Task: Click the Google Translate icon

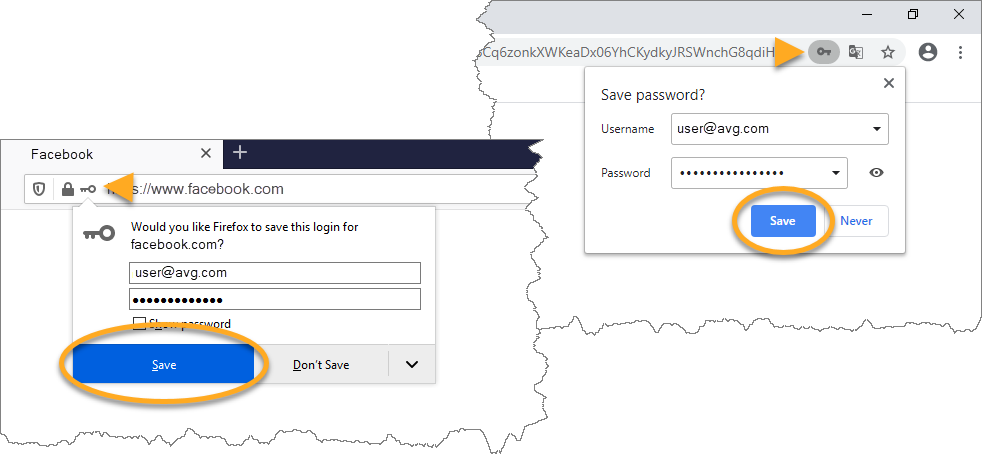Action: 856,52
